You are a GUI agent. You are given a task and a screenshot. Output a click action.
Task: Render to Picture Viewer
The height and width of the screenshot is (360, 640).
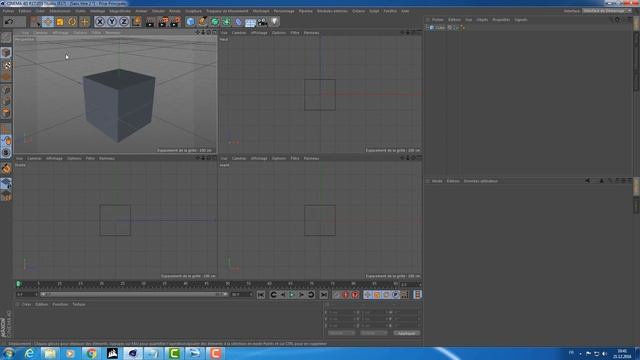click(163, 22)
